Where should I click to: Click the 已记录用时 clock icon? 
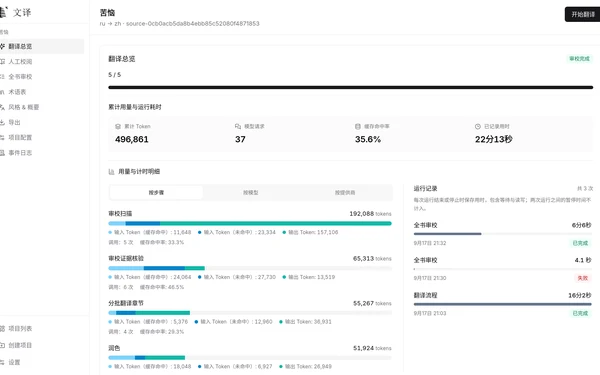pos(478,126)
